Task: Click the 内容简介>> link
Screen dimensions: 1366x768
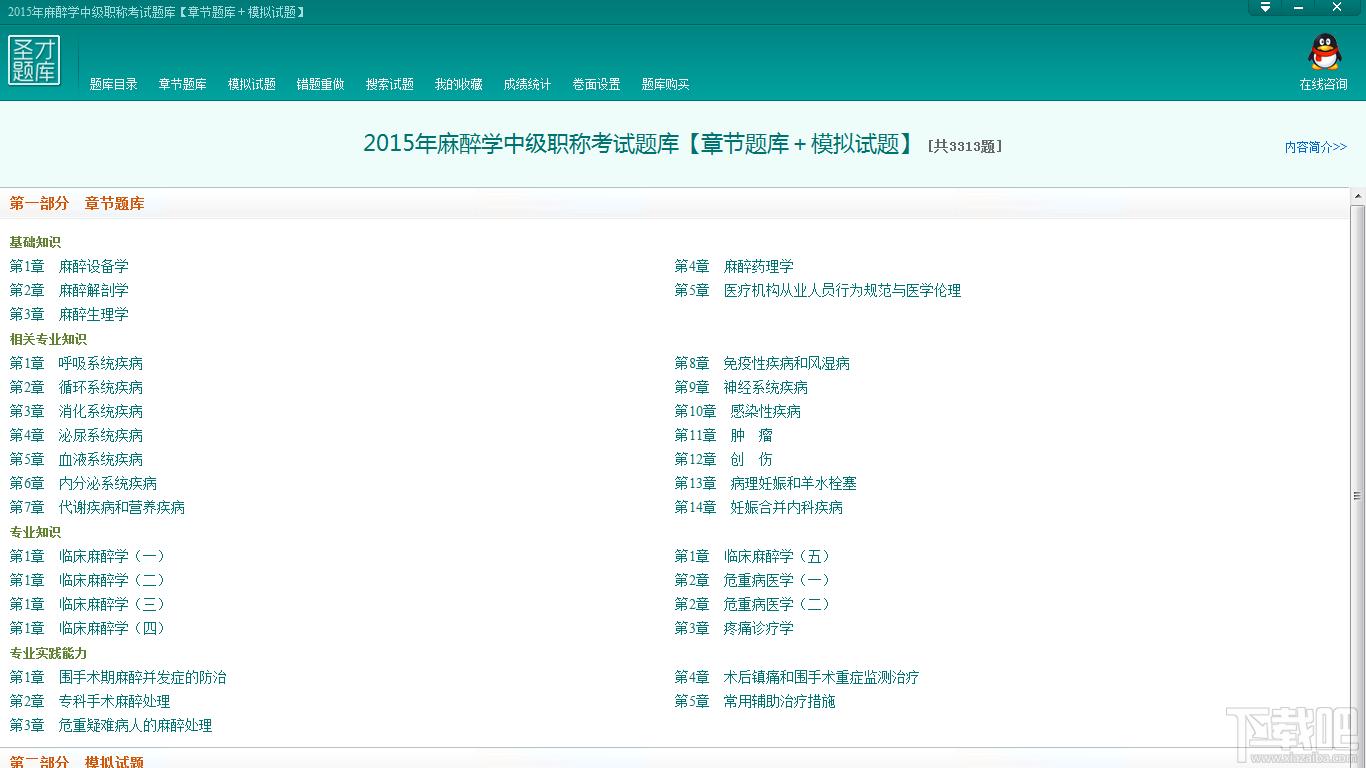Action: [1316, 147]
